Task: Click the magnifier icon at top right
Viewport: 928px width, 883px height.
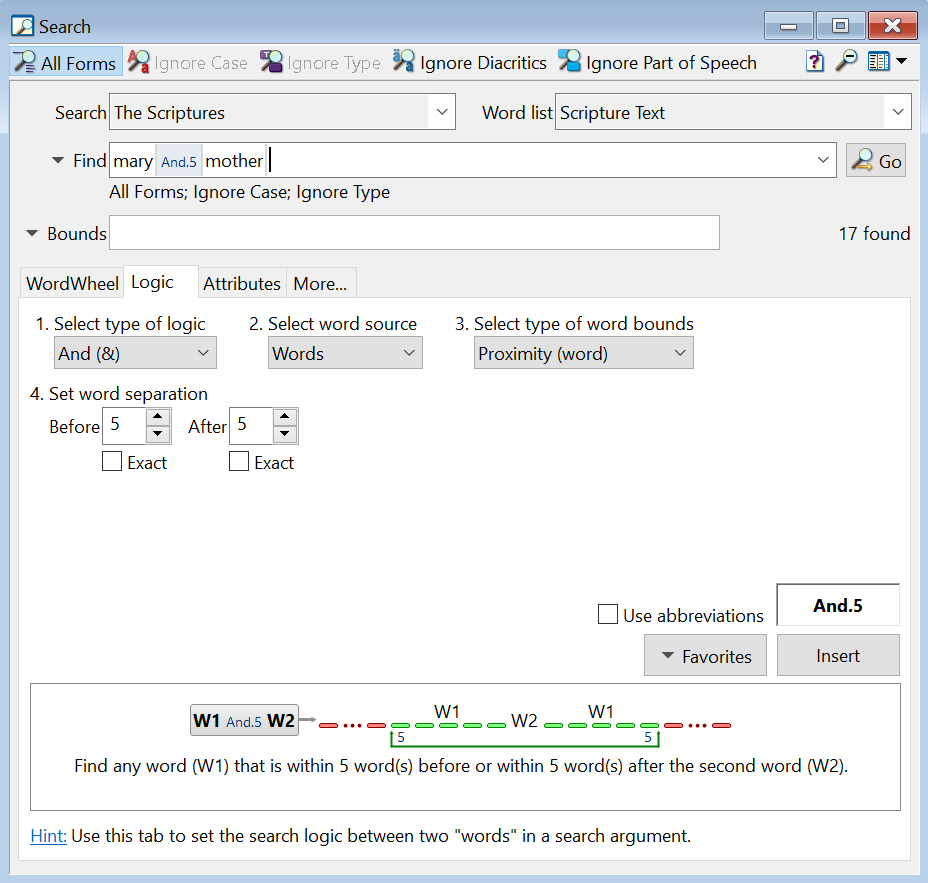Action: (846, 62)
